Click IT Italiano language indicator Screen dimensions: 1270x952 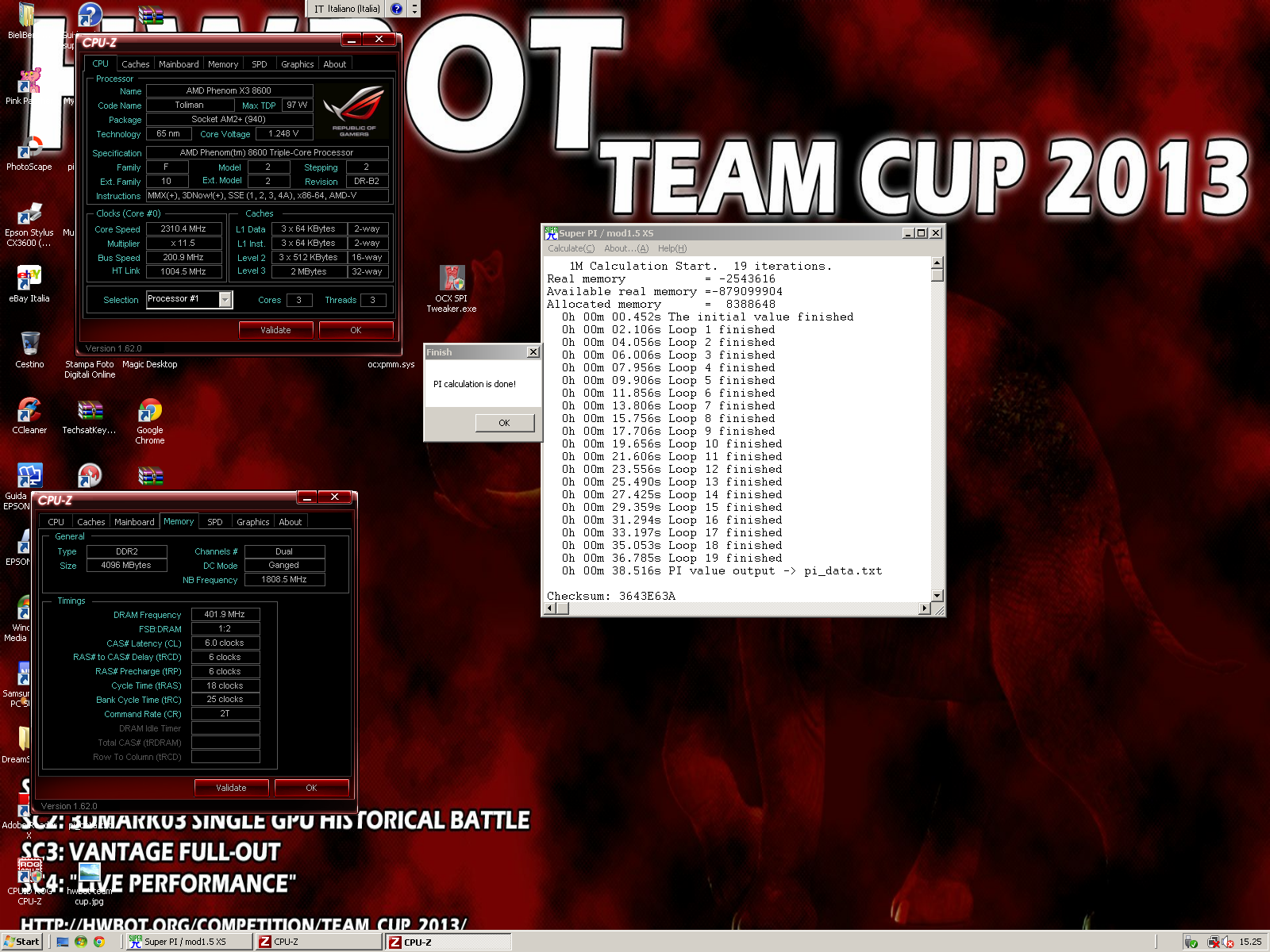pyautogui.click(x=347, y=9)
